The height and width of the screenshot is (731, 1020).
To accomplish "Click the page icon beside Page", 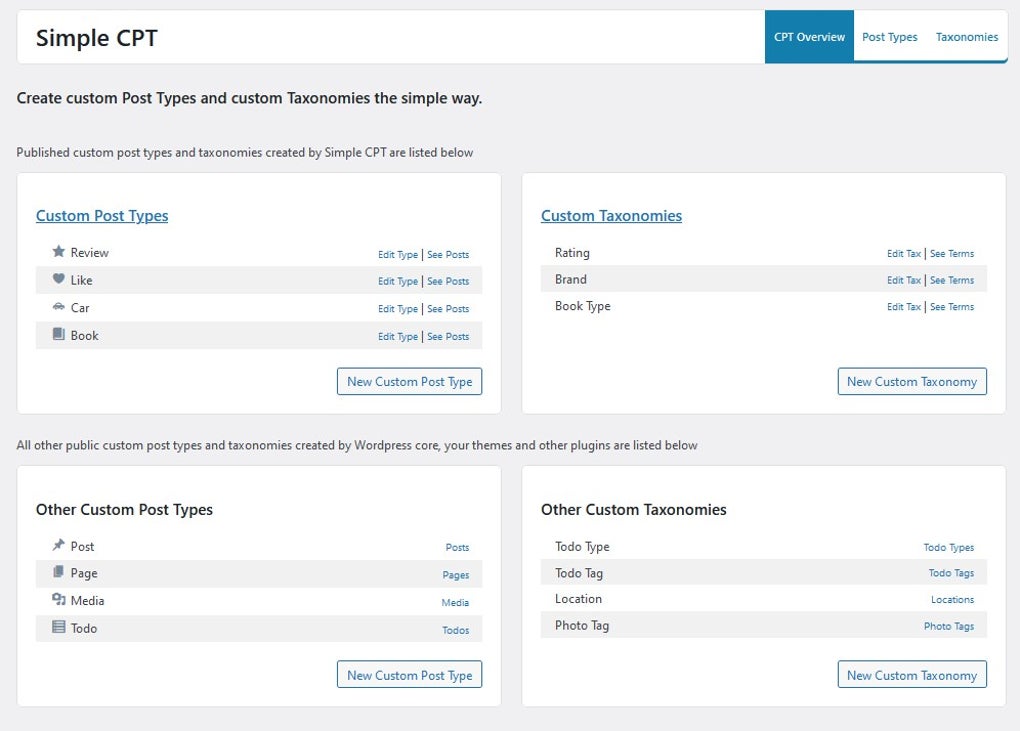I will coord(58,573).
